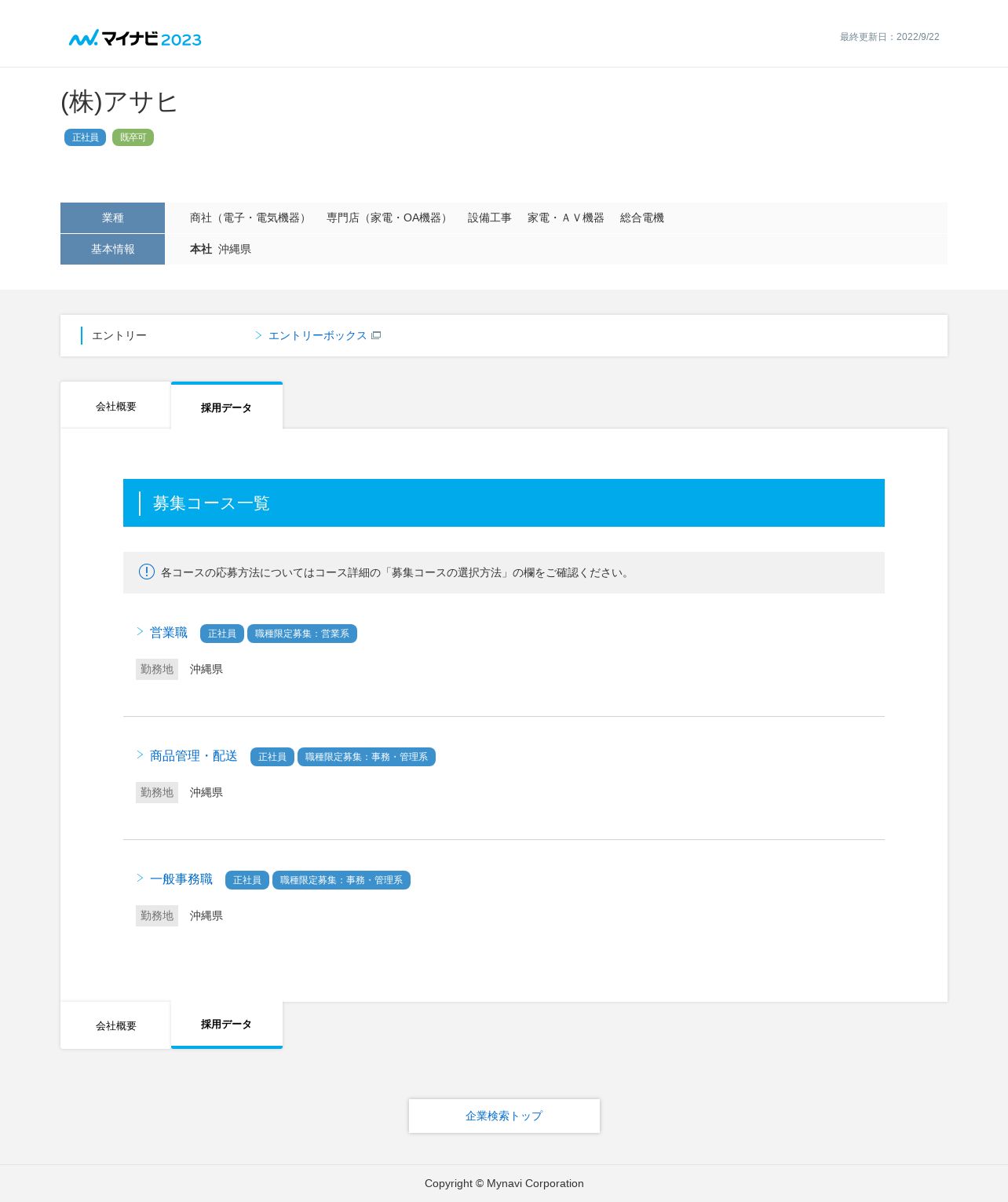Click the 基本情報 header cell
Viewport: 1008px width, 1202px height.
[x=112, y=249]
